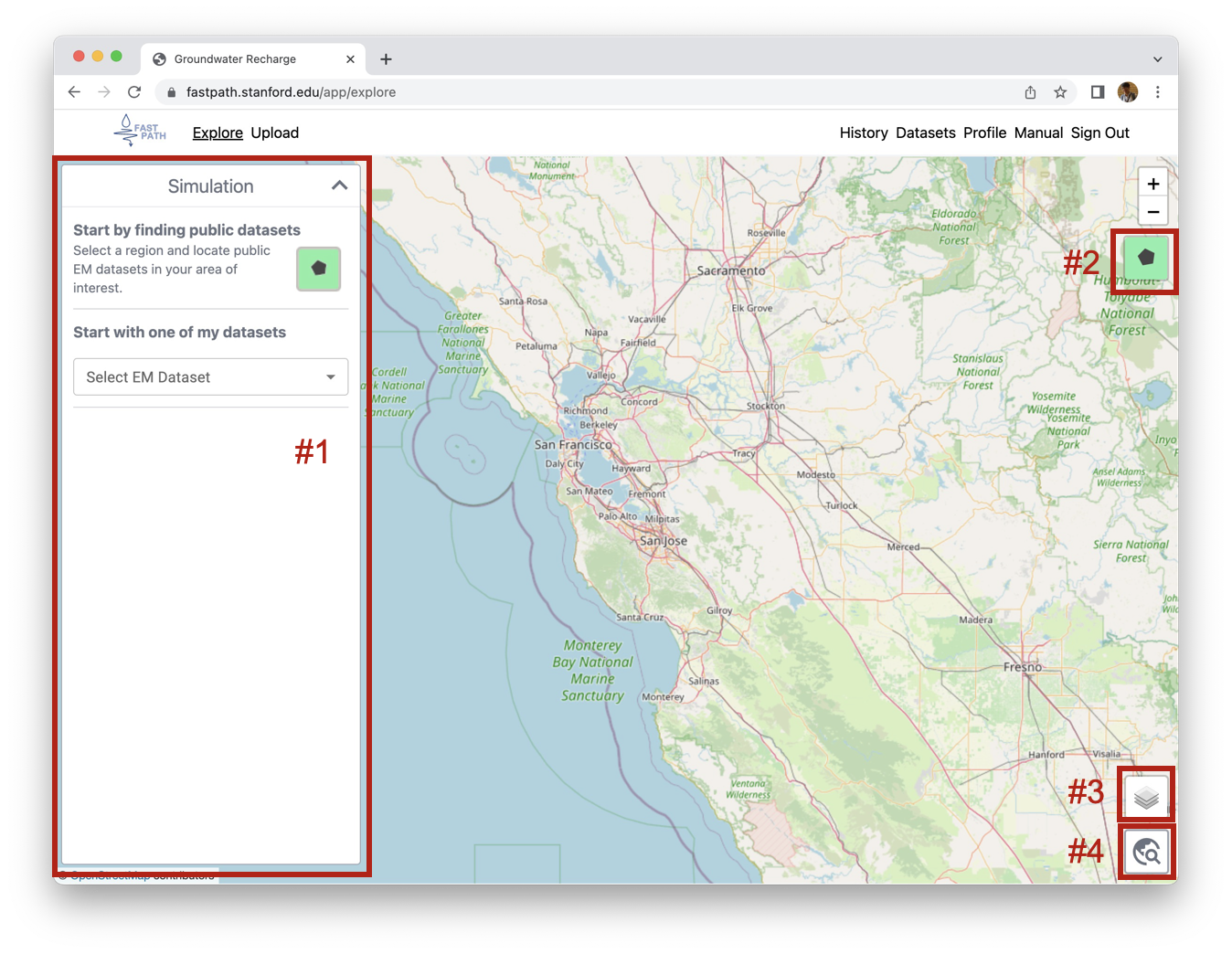Click the San Francisco label on the map
This screenshot has height=954, width=1232.
(573, 444)
